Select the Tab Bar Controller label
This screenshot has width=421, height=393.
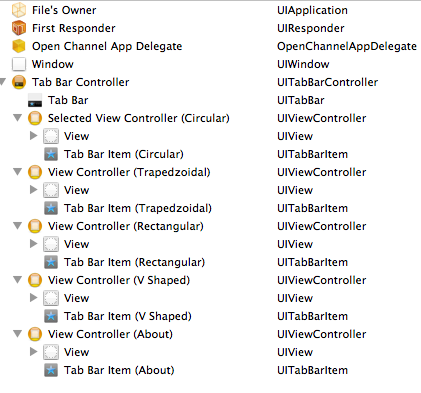pos(80,82)
